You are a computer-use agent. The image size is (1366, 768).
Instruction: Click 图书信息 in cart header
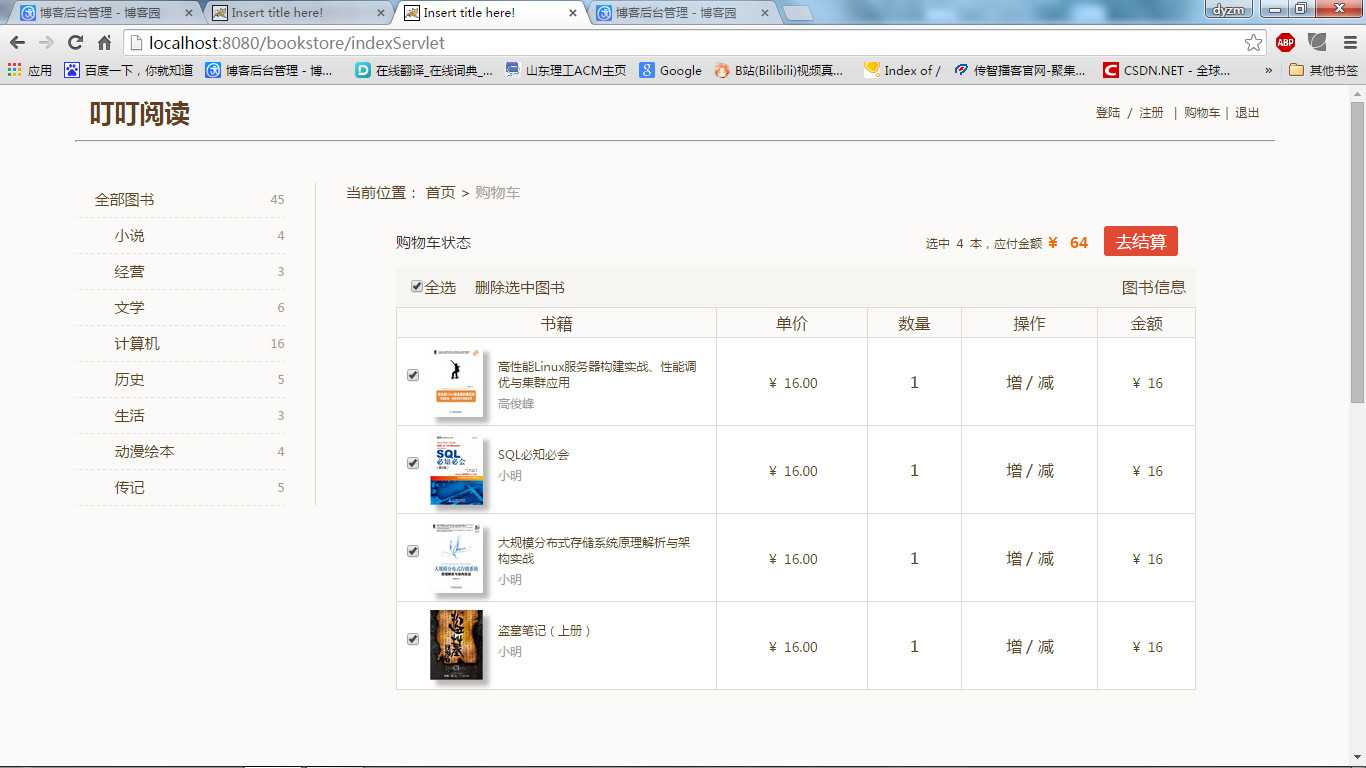pyautogui.click(x=1153, y=288)
